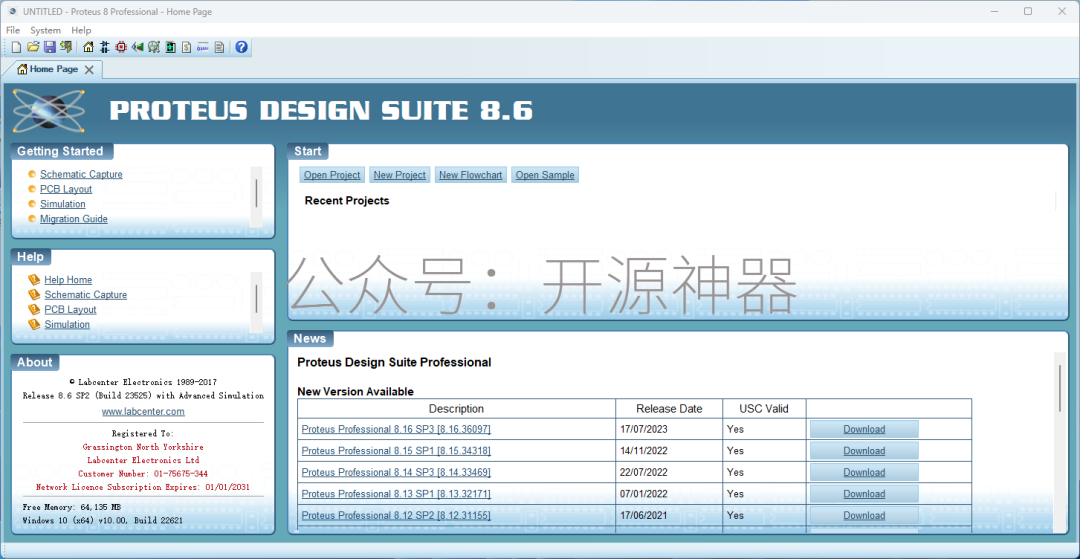Image resolution: width=1080 pixels, height=559 pixels.
Task: Click release date 14/11/2022 cell
Action: (x=669, y=451)
